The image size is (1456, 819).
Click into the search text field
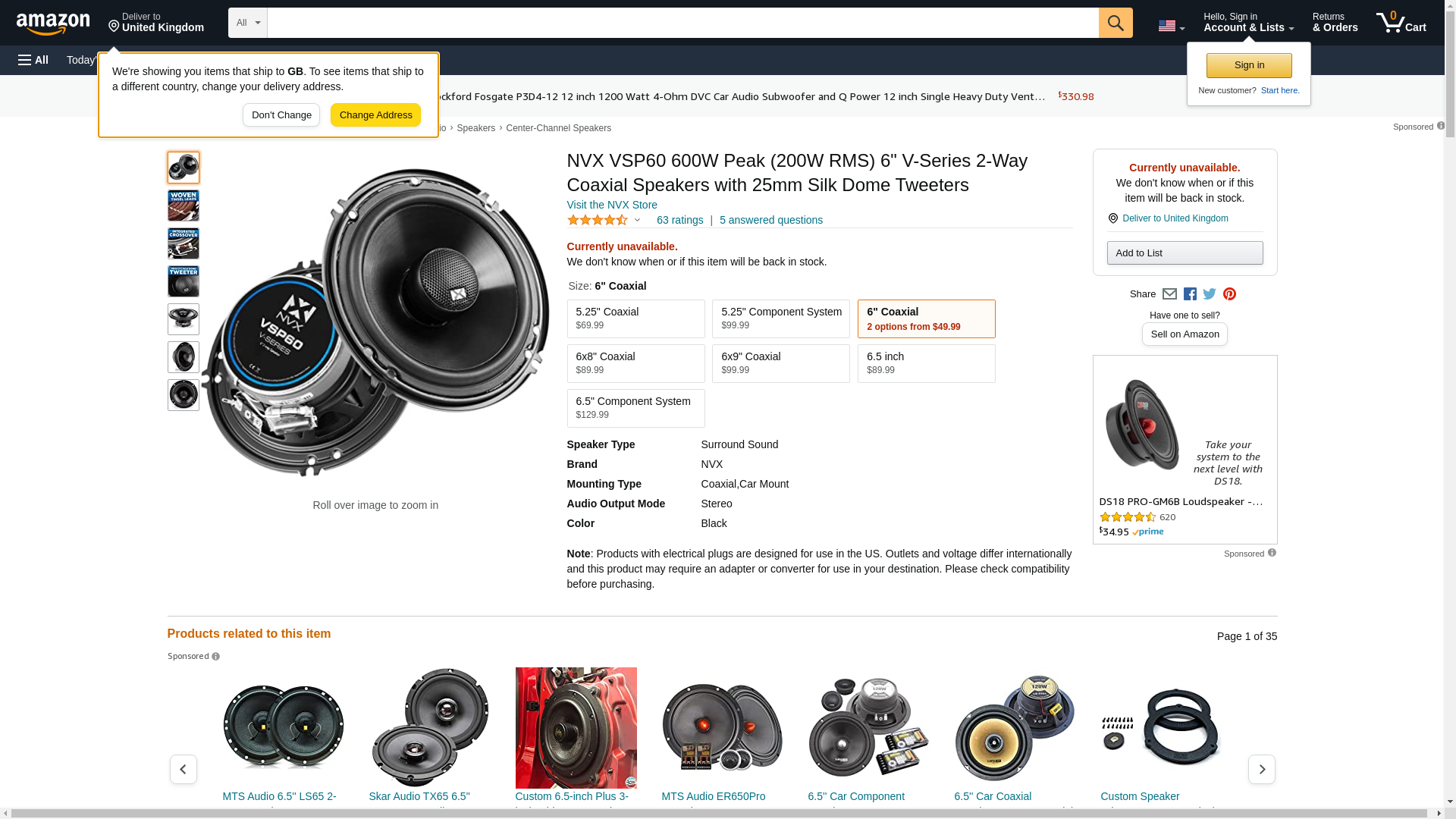[682, 23]
